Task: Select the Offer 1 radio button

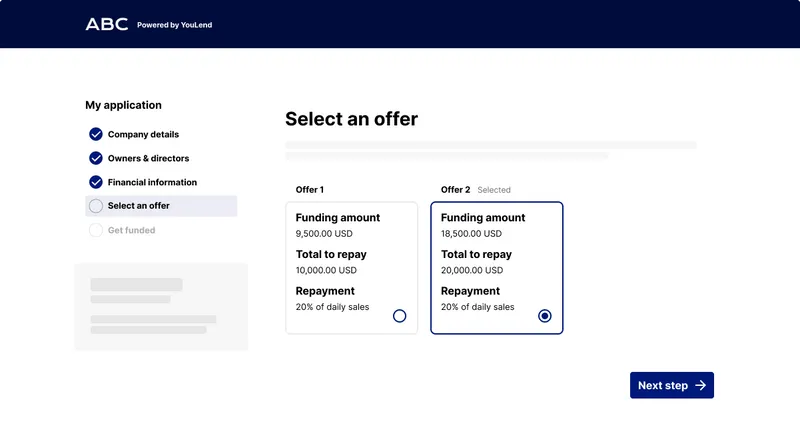Action: click(400, 316)
